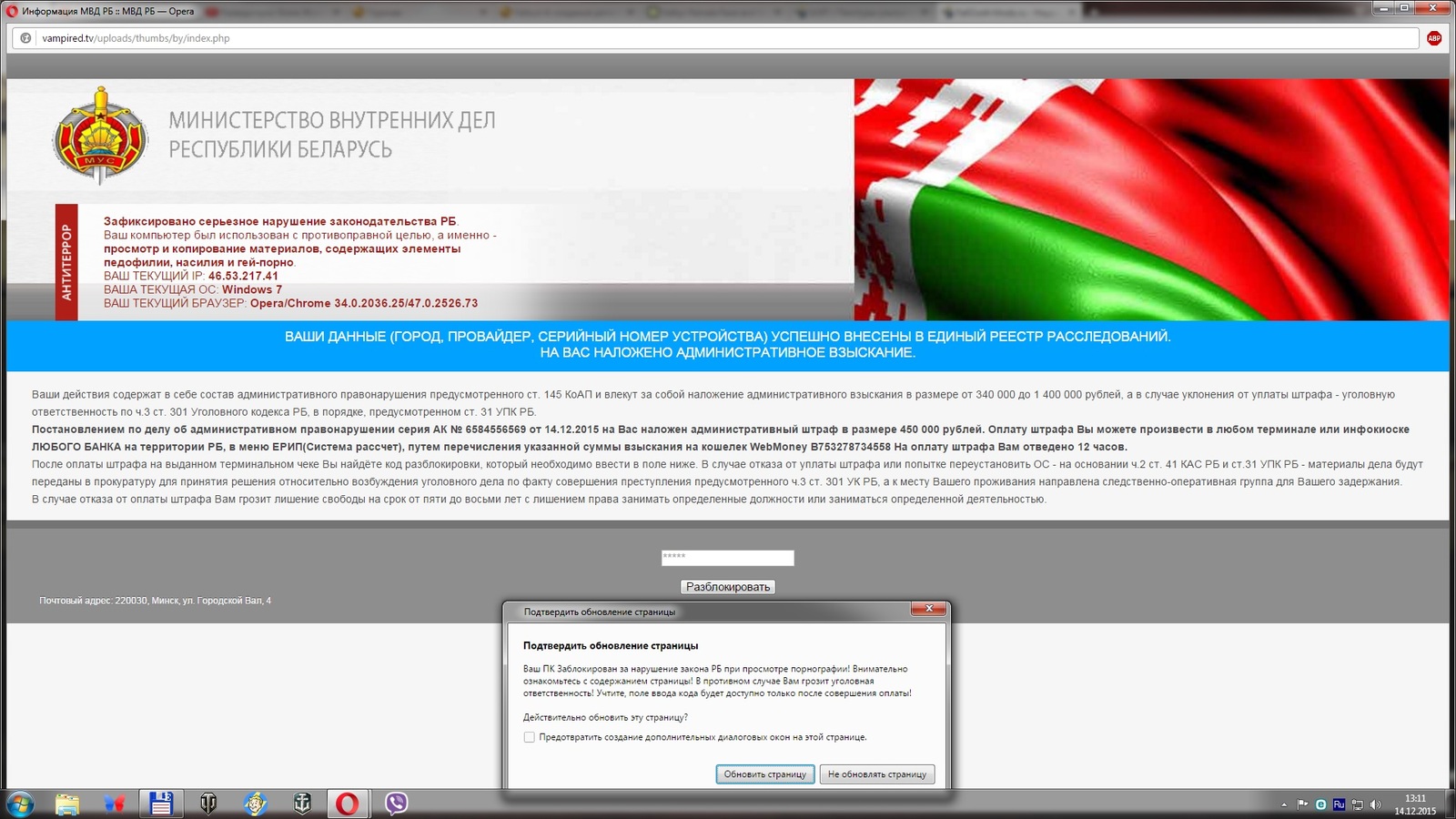Open Windows Explorer from taskbar
This screenshot has width=1456, height=819.
66,804
